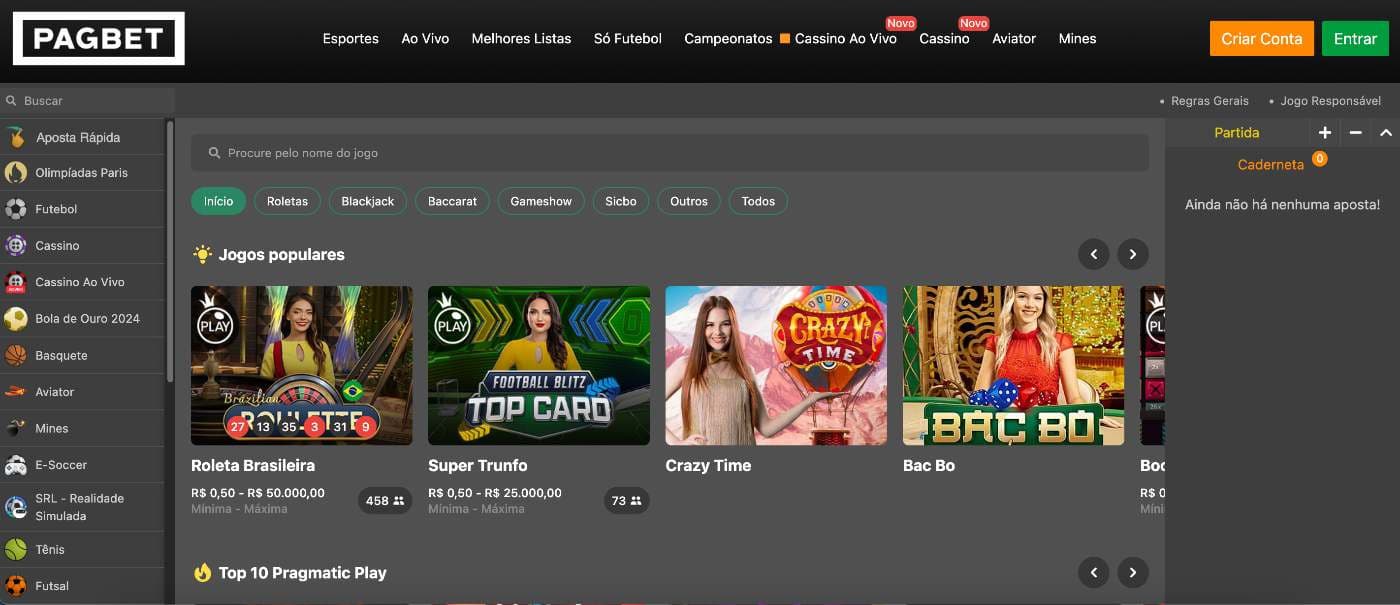Click the magnifier icon in game search
This screenshot has width=1400, height=605.
coord(214,153)
